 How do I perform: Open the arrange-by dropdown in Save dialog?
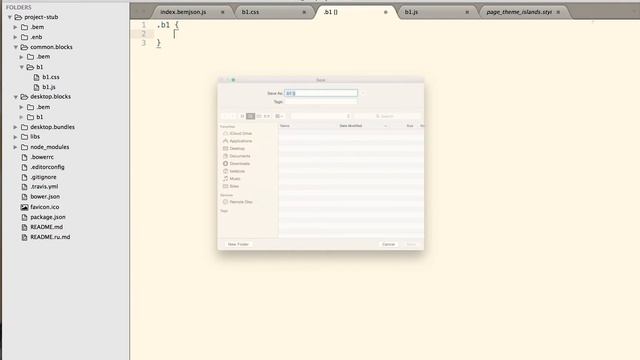click(x=279, y=116)
